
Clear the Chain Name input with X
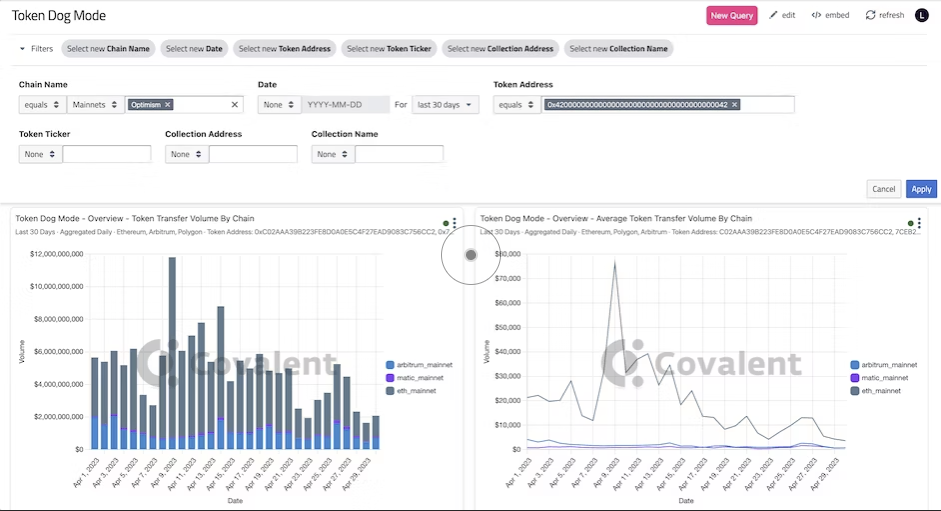coord(235,104)
